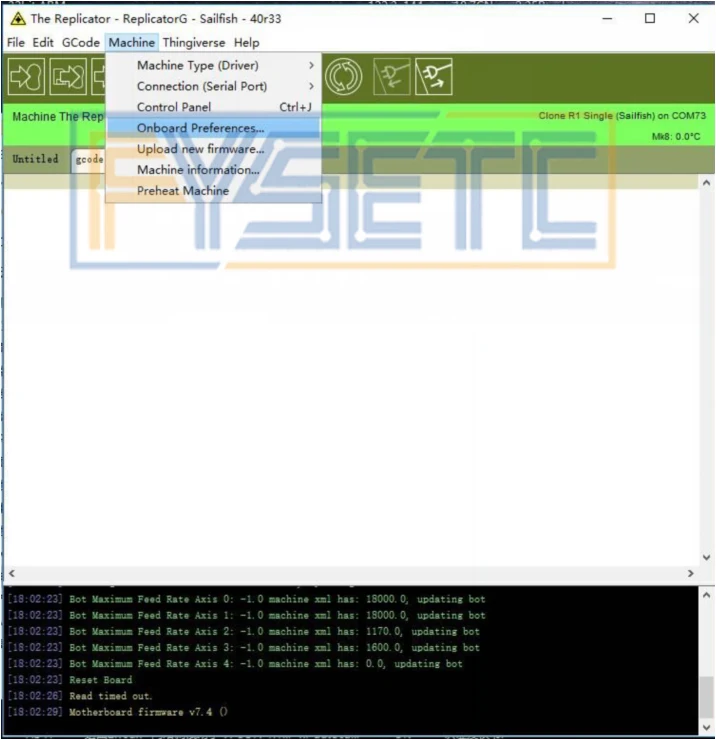Choose Control Panel menu entry
Image resolution: width=716 pixels, height=740 pixels.
(x=214, y=107)
